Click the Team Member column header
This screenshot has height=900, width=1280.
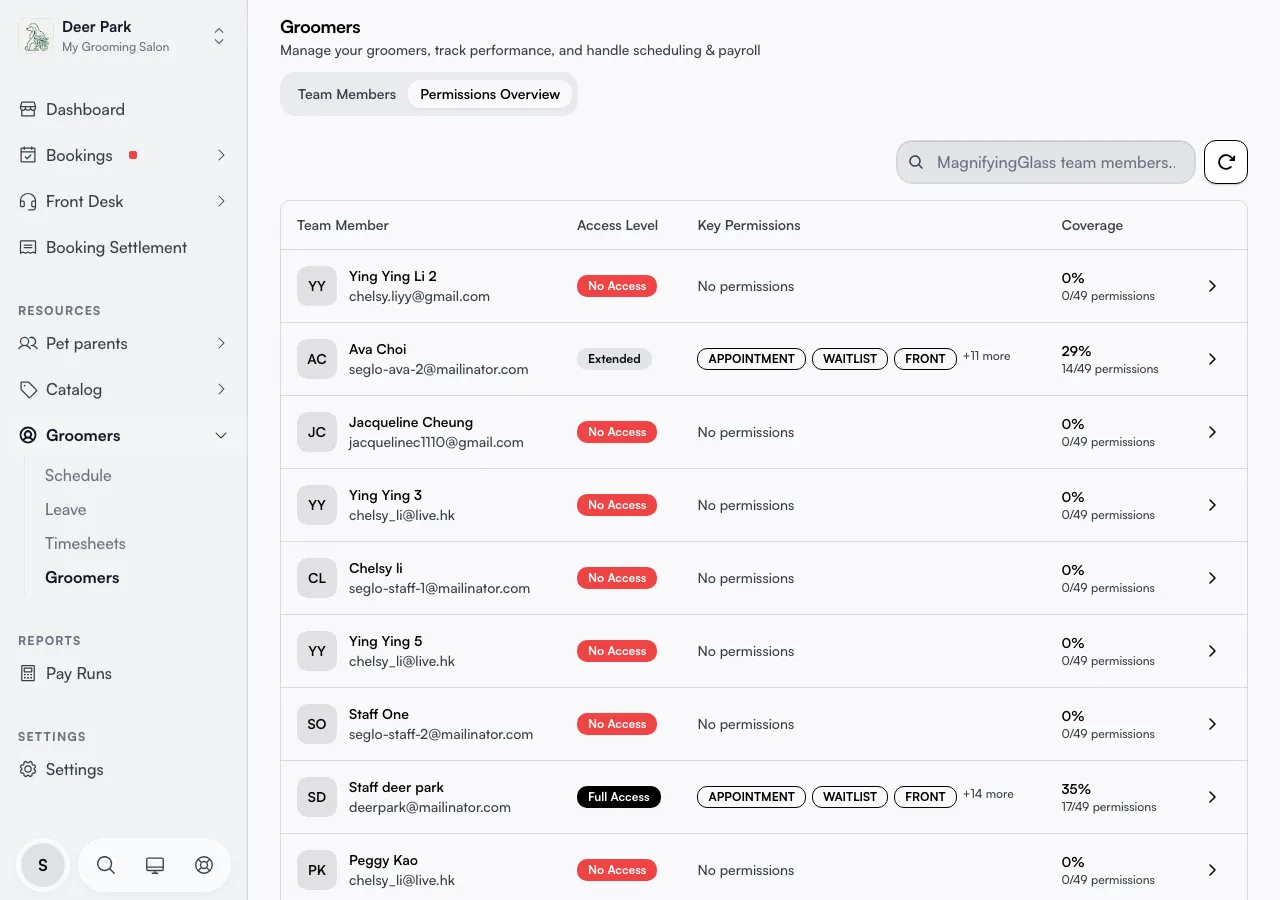tap(343, 225)
